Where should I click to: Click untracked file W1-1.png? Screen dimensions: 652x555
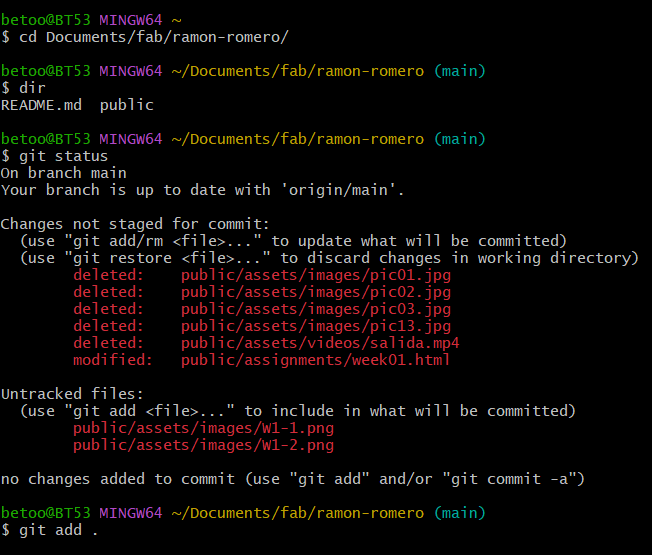point(203,428)
